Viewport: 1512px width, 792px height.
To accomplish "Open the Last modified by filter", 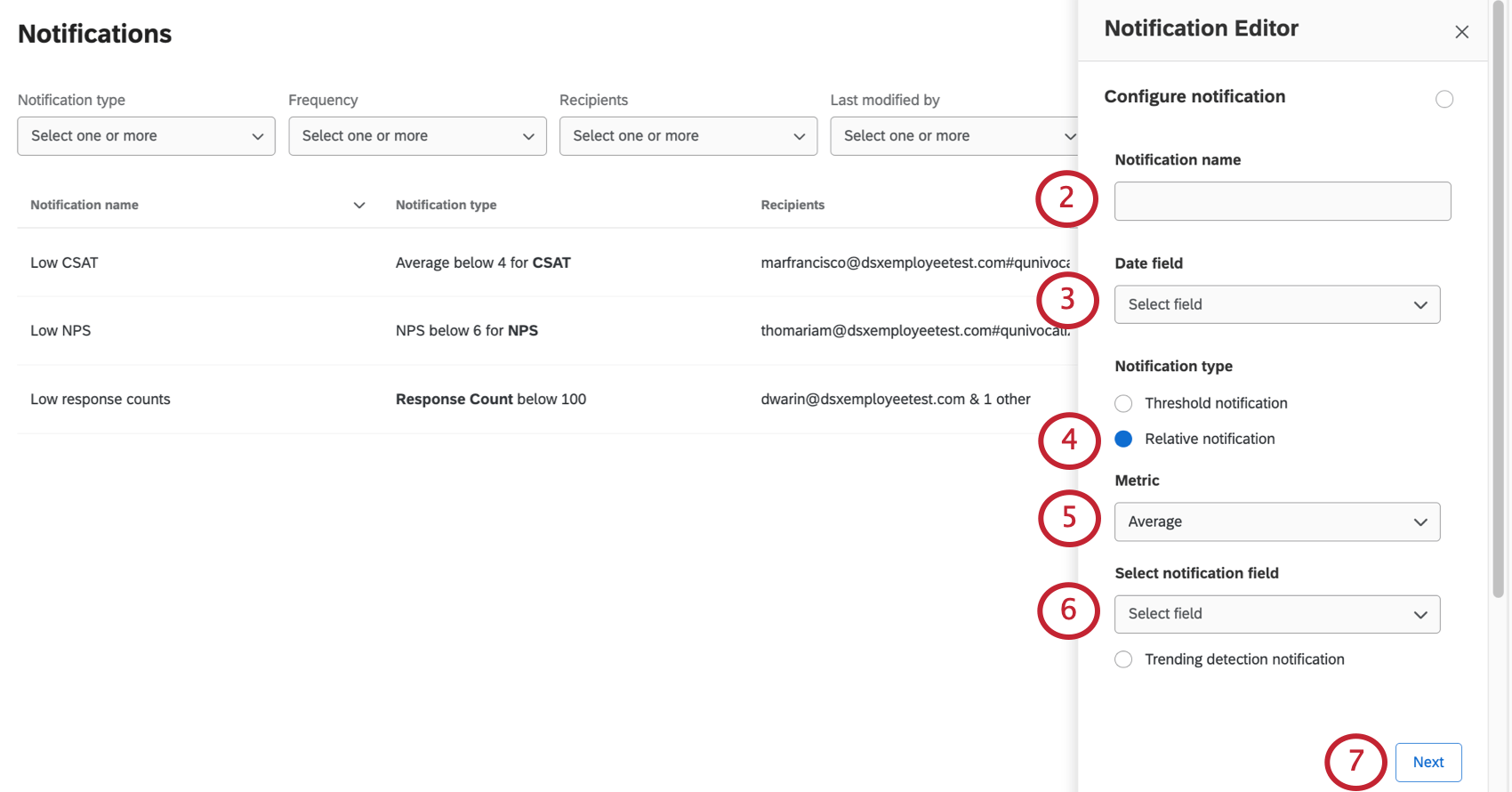I will pos(953,136).
